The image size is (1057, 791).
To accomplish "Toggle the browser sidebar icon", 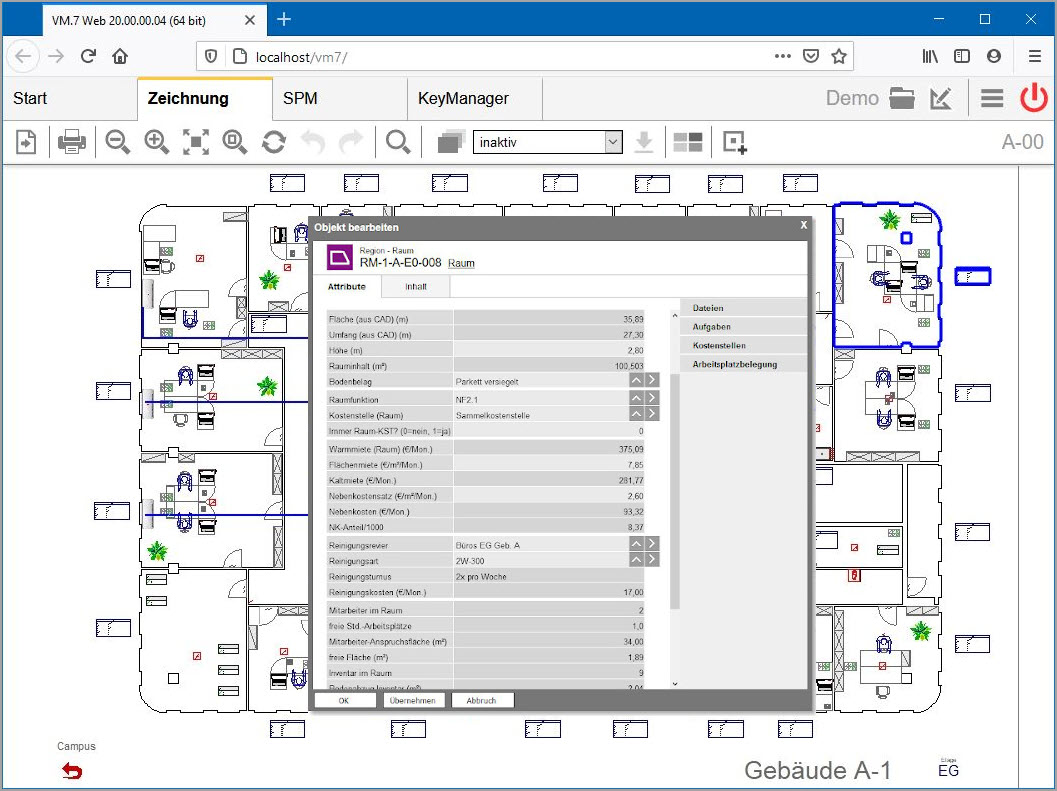I will pos(962,56).
